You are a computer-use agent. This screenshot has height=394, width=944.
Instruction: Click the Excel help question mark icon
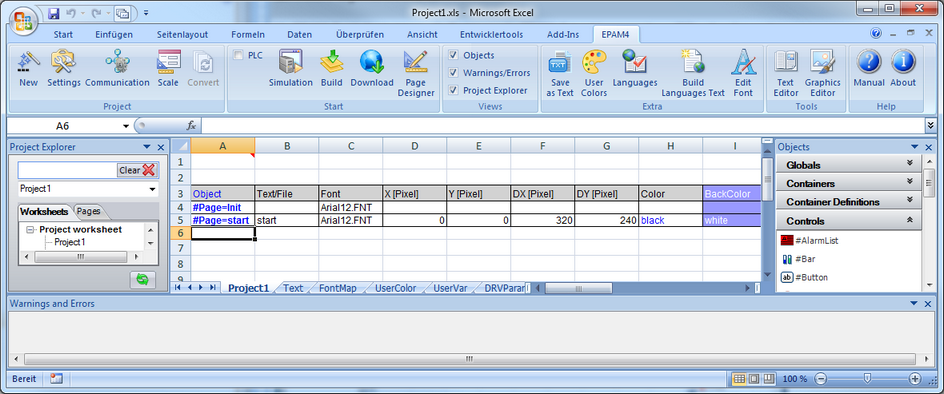click(875, 34)
